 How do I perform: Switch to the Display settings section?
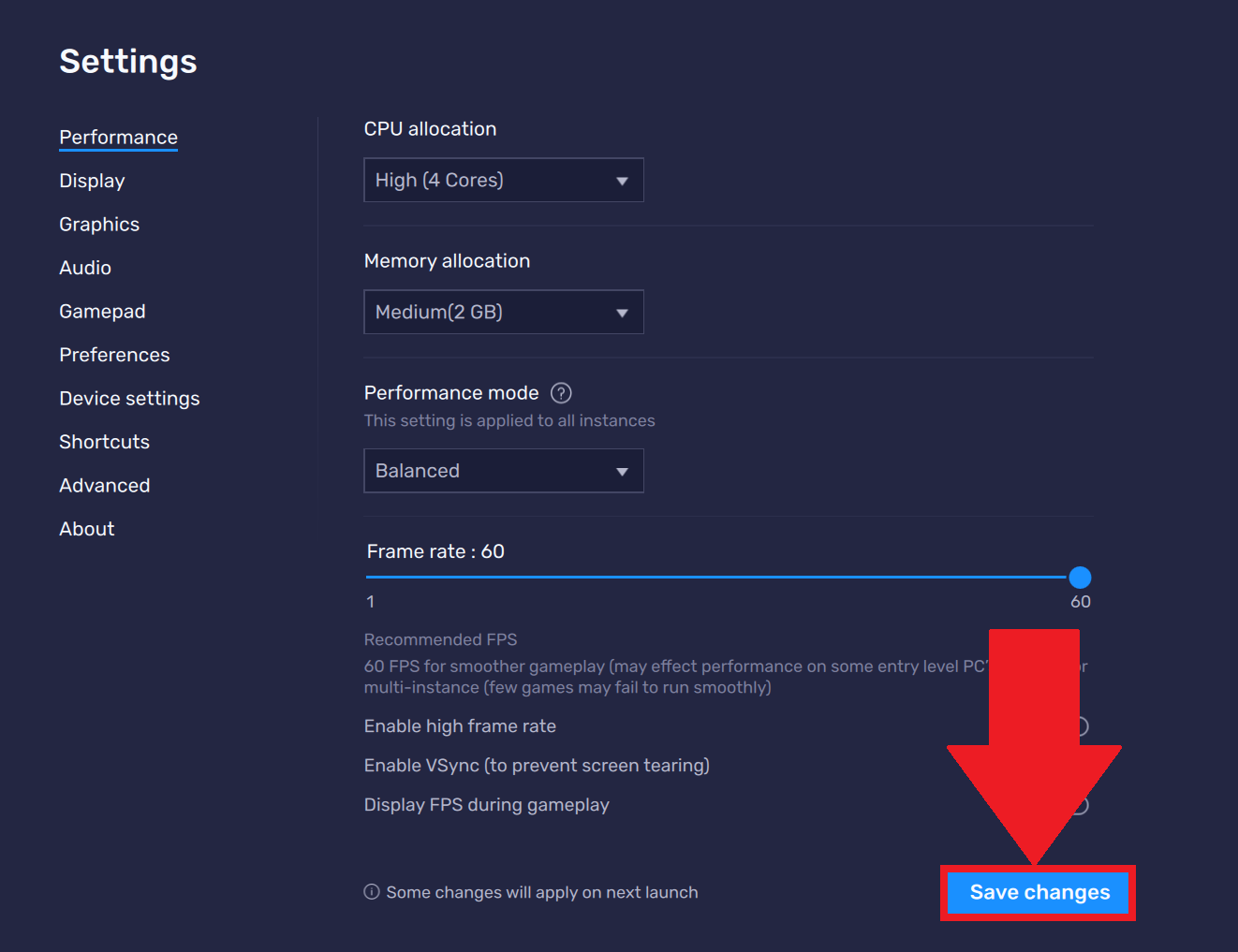(92, 181)
